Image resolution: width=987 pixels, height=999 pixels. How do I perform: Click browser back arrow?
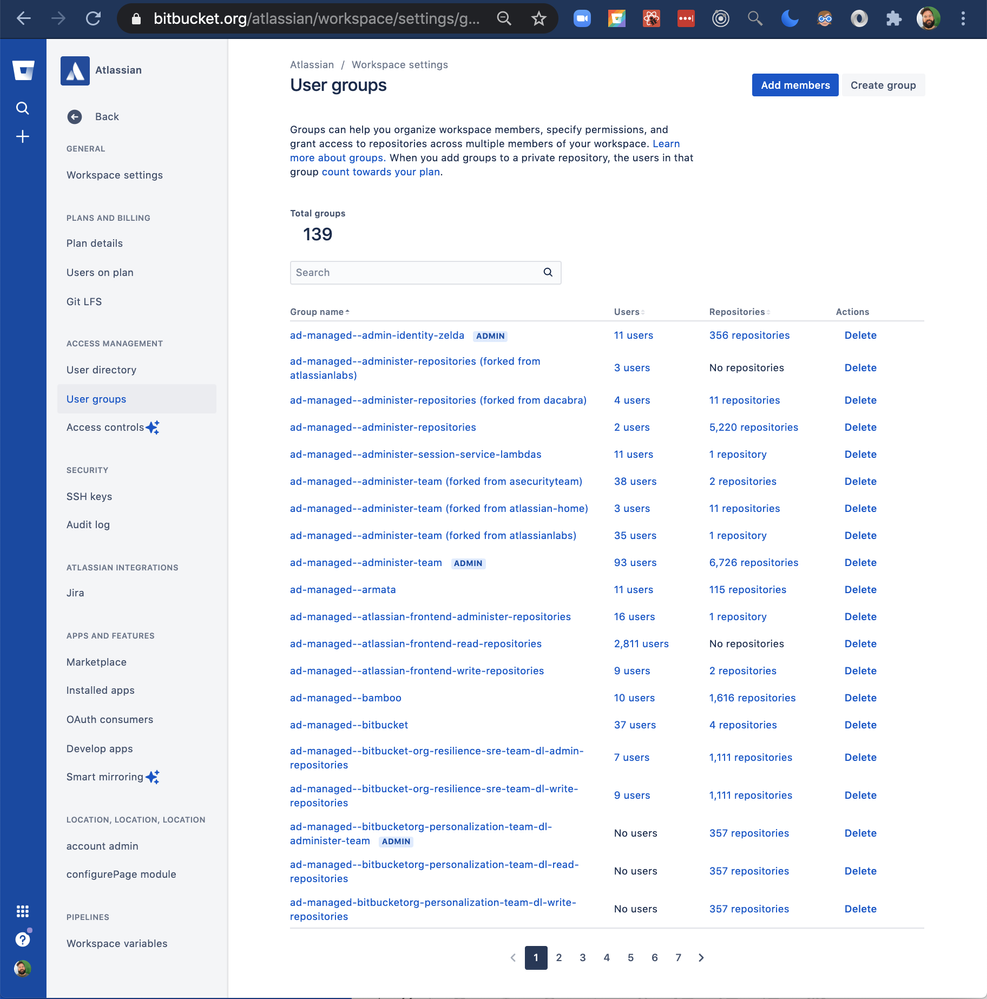pyautogui.click(x=24, y=18)
